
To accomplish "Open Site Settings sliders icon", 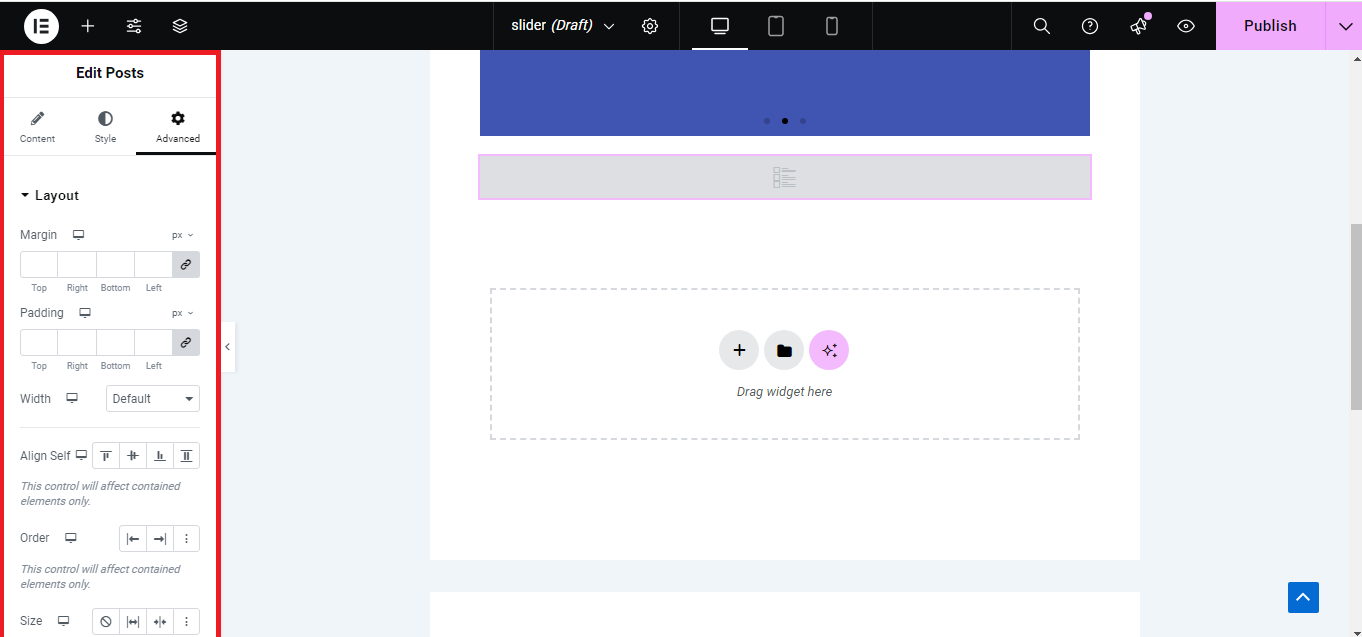I will point(134,26).
